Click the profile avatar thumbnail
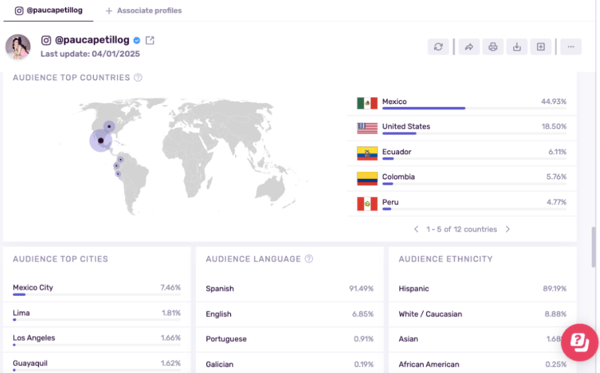The image size is (600, 373). [x=18, y=47]
